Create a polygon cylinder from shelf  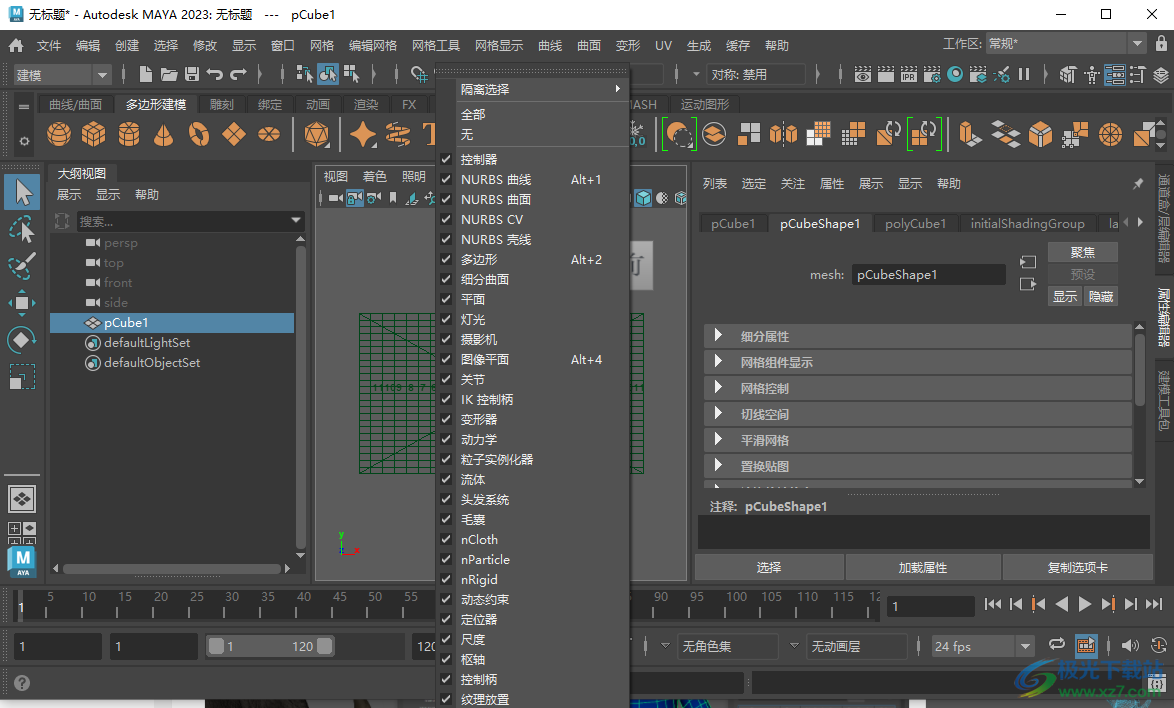(129, 135)
